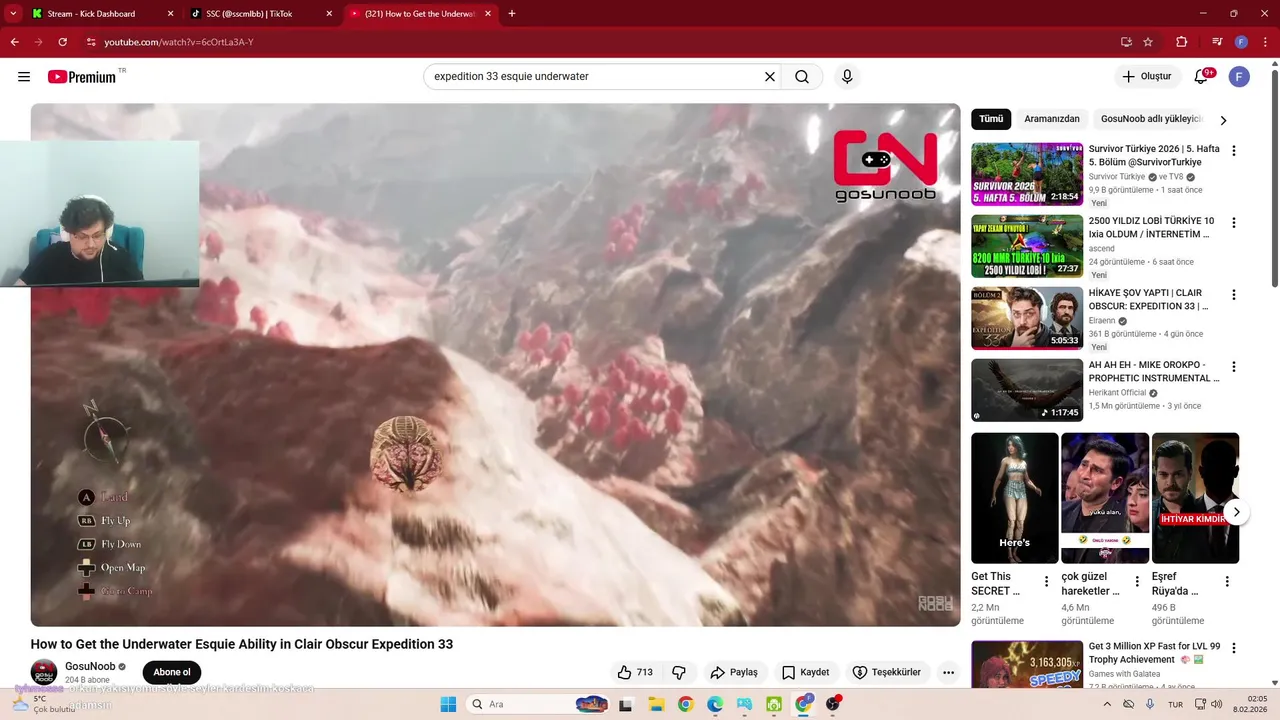Open the GosuNoob channel name link

90,666
